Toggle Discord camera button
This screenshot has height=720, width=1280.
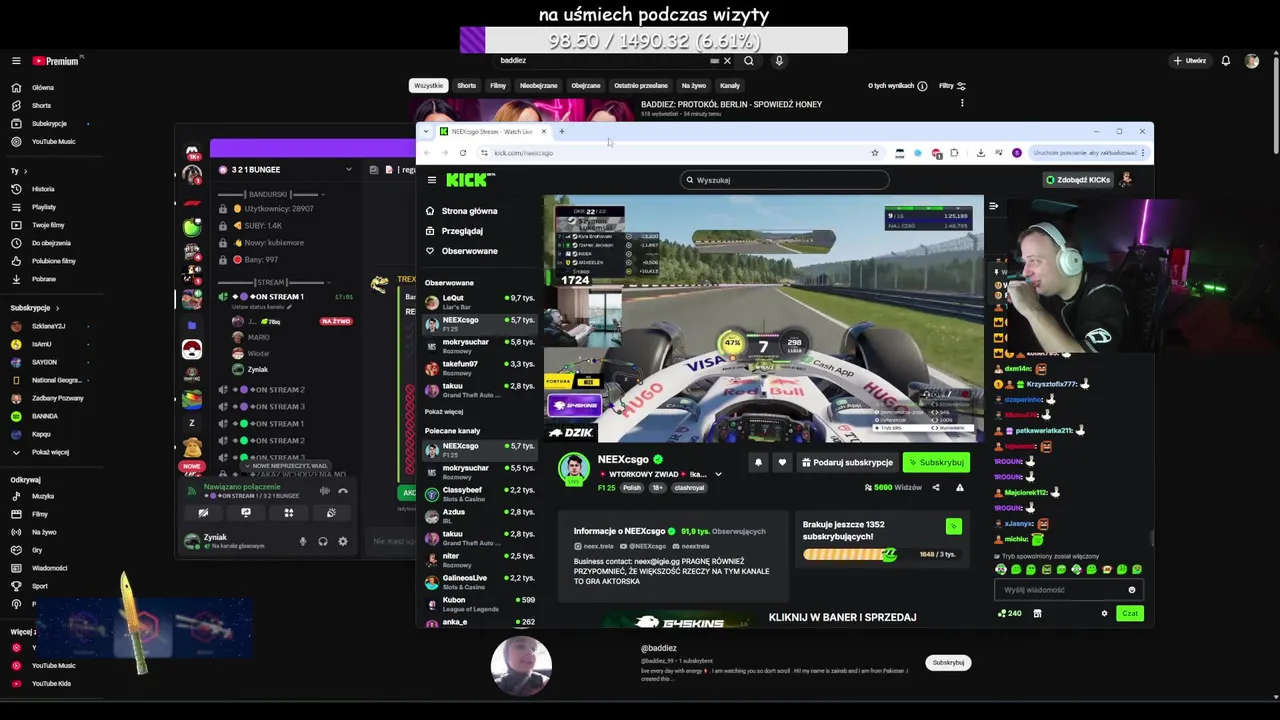203,513
